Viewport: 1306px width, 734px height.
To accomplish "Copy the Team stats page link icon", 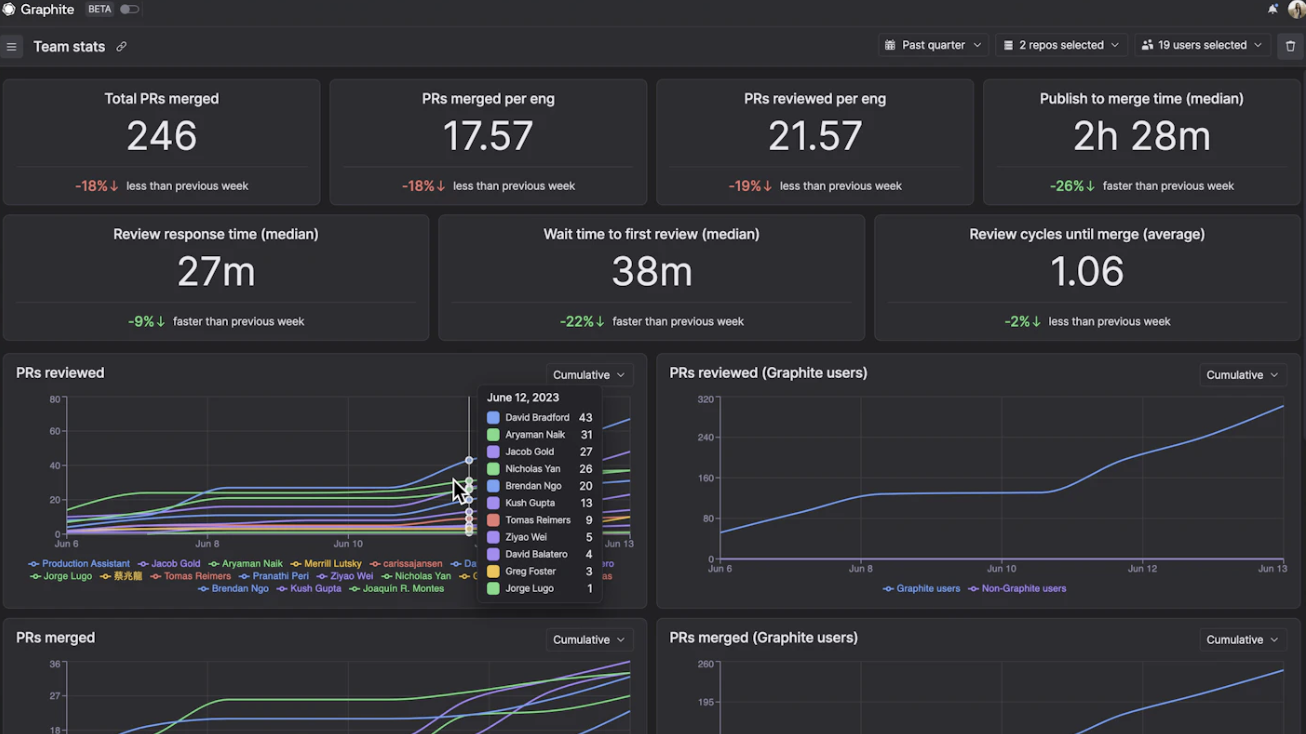I will pyautogui.click(x=121, y=47).
